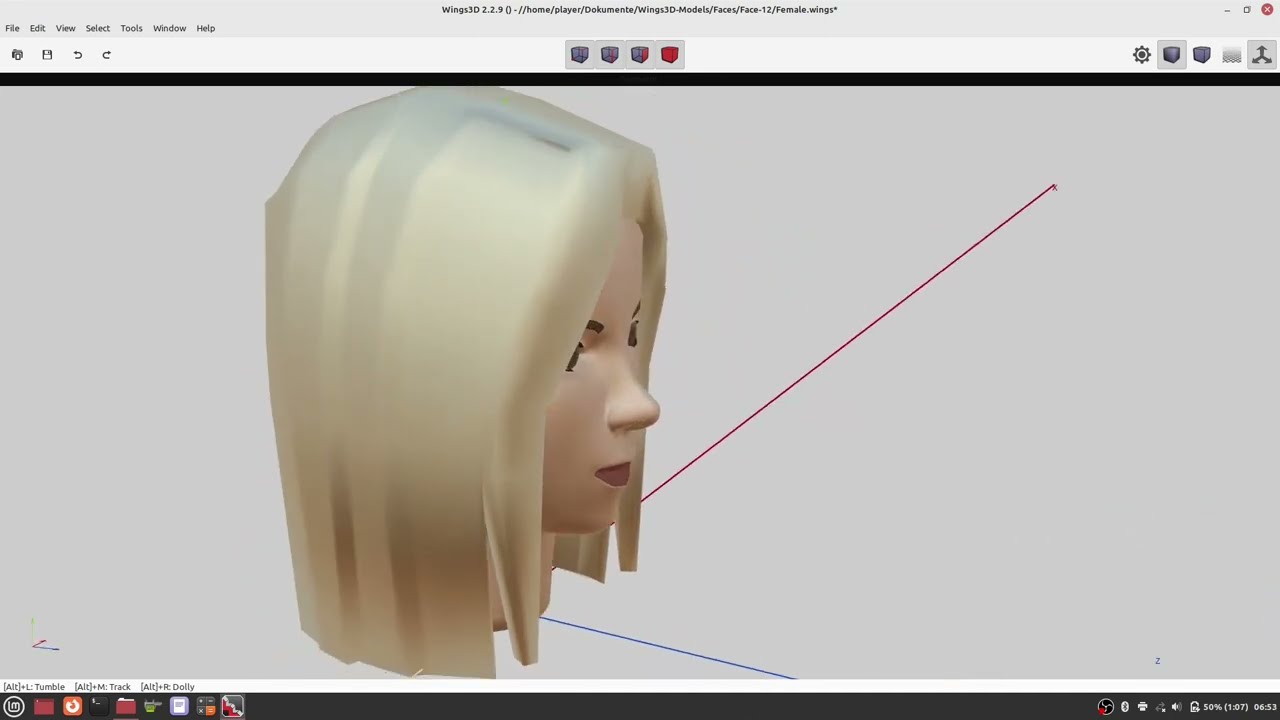Viewport: 1280px width, 720px height.
Task: Open the Edit menu
Action: 37,28
